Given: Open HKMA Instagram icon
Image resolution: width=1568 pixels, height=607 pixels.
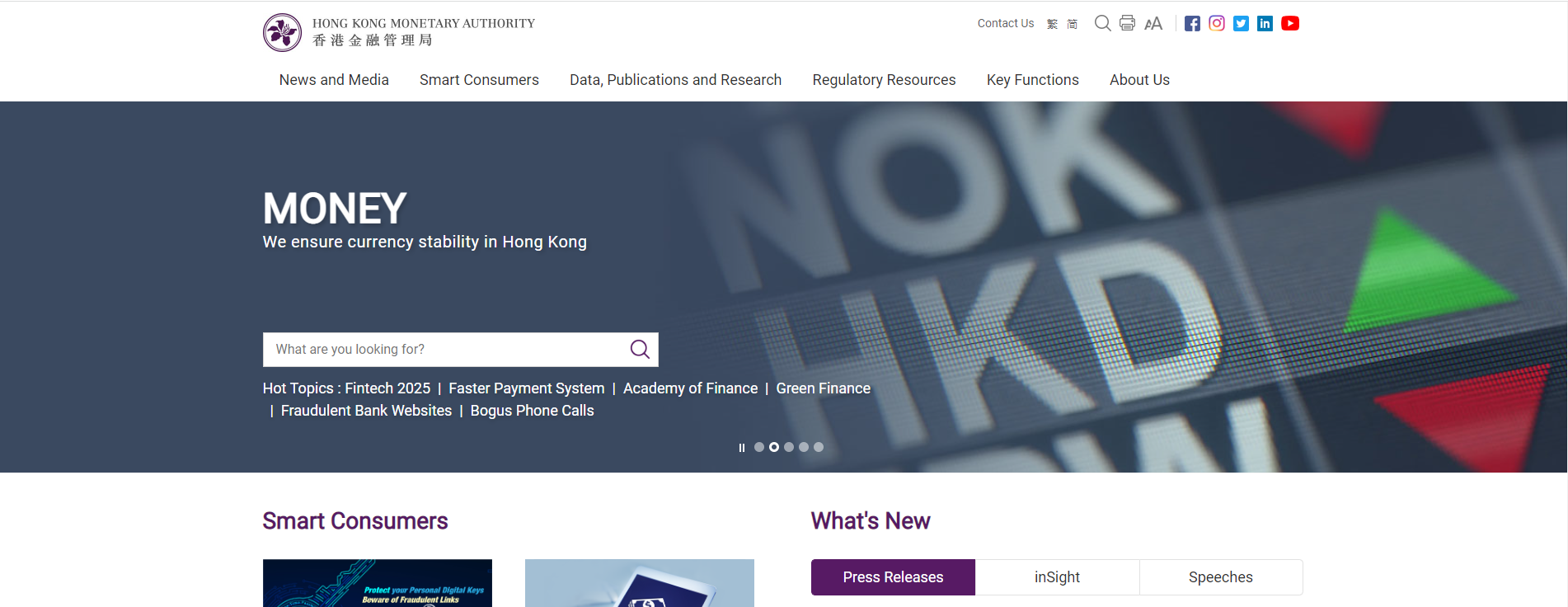Looking at the screenshot, I should click(x=1217, y=23).
